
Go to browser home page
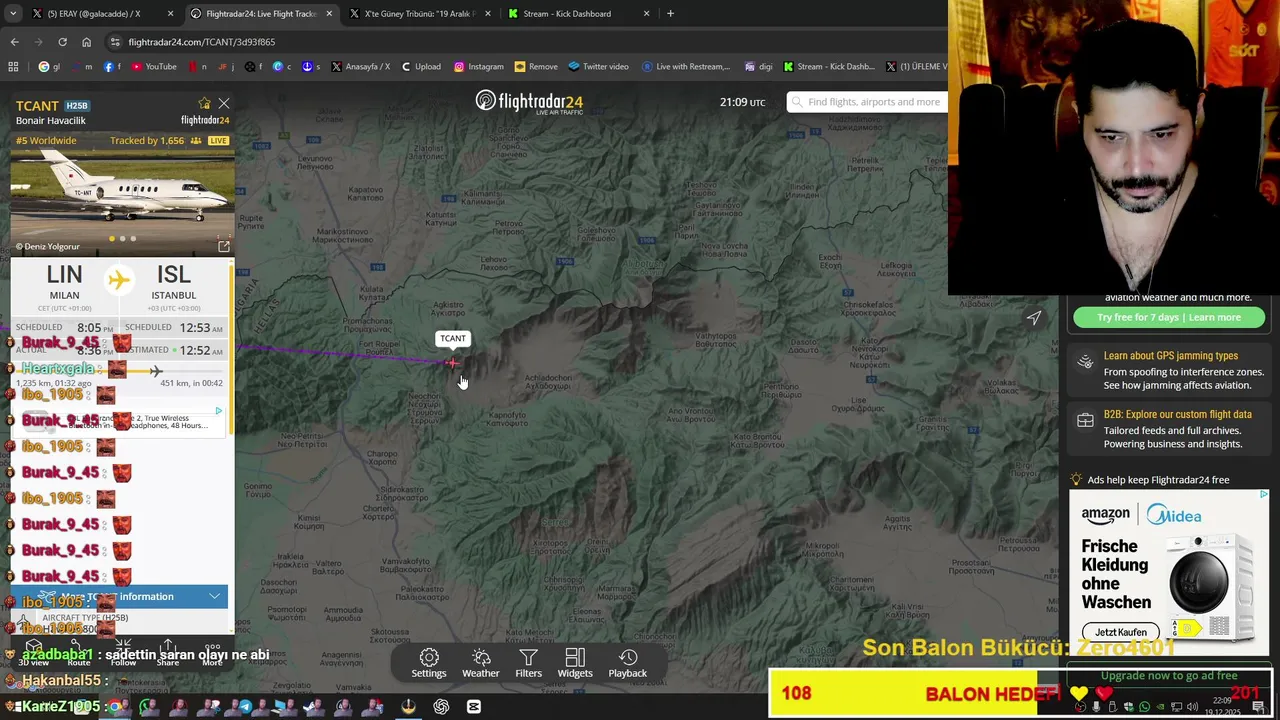pos(86,42)
